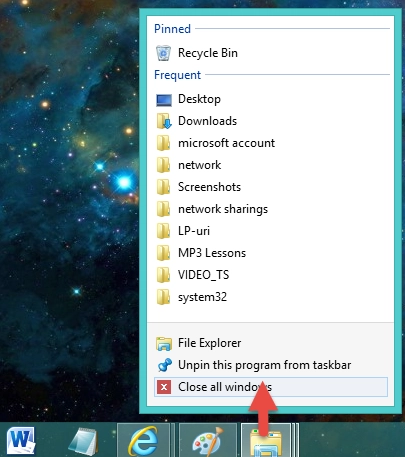Screen dimensions: 405x457
Task: Select the Screenshots entry
Action: point(271,187)
